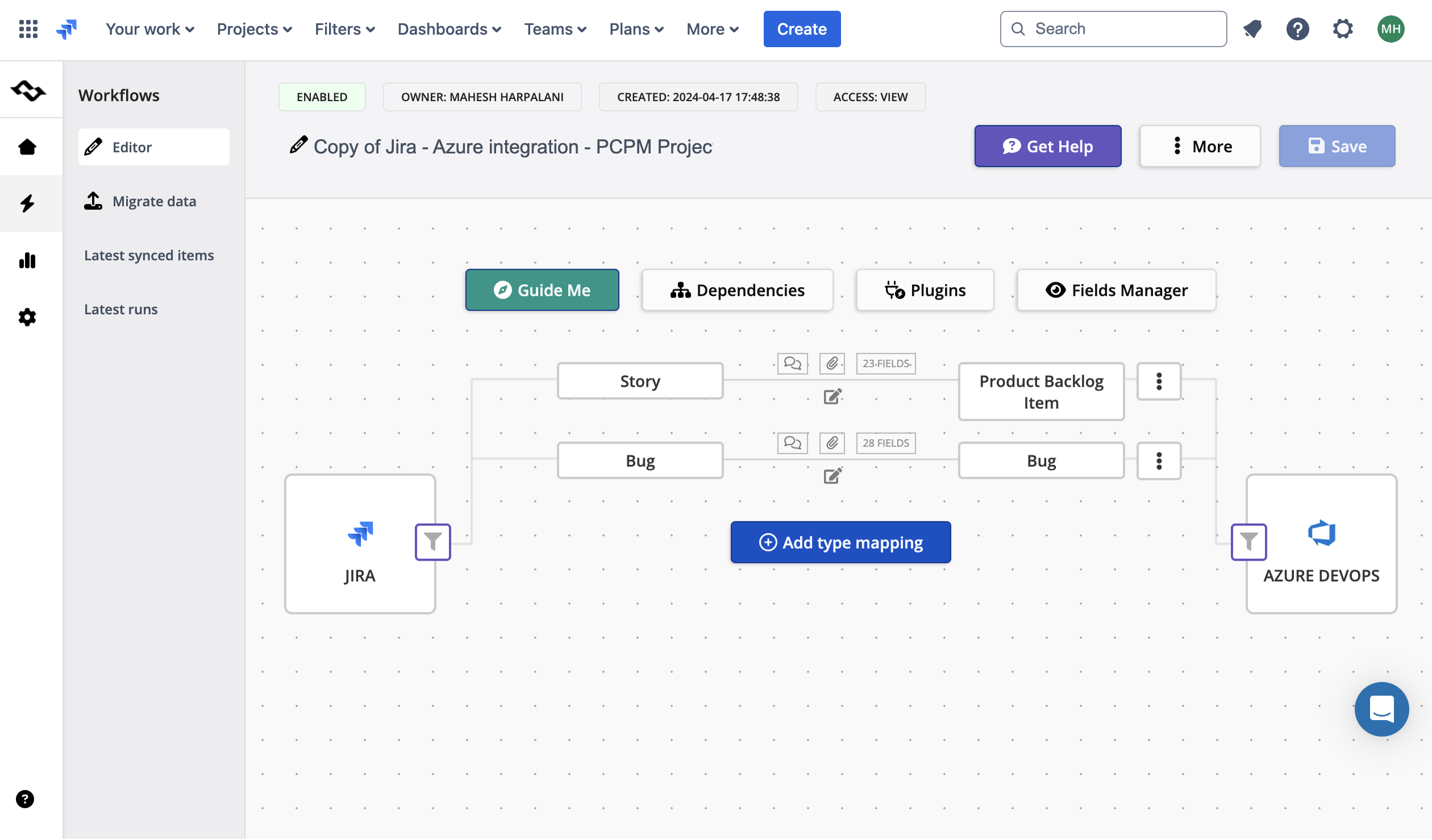Select the Jira Story type box
Image resolution: width=1432 pixels, height=840 pixels.
pyautogui.click(x=640, y=381)
